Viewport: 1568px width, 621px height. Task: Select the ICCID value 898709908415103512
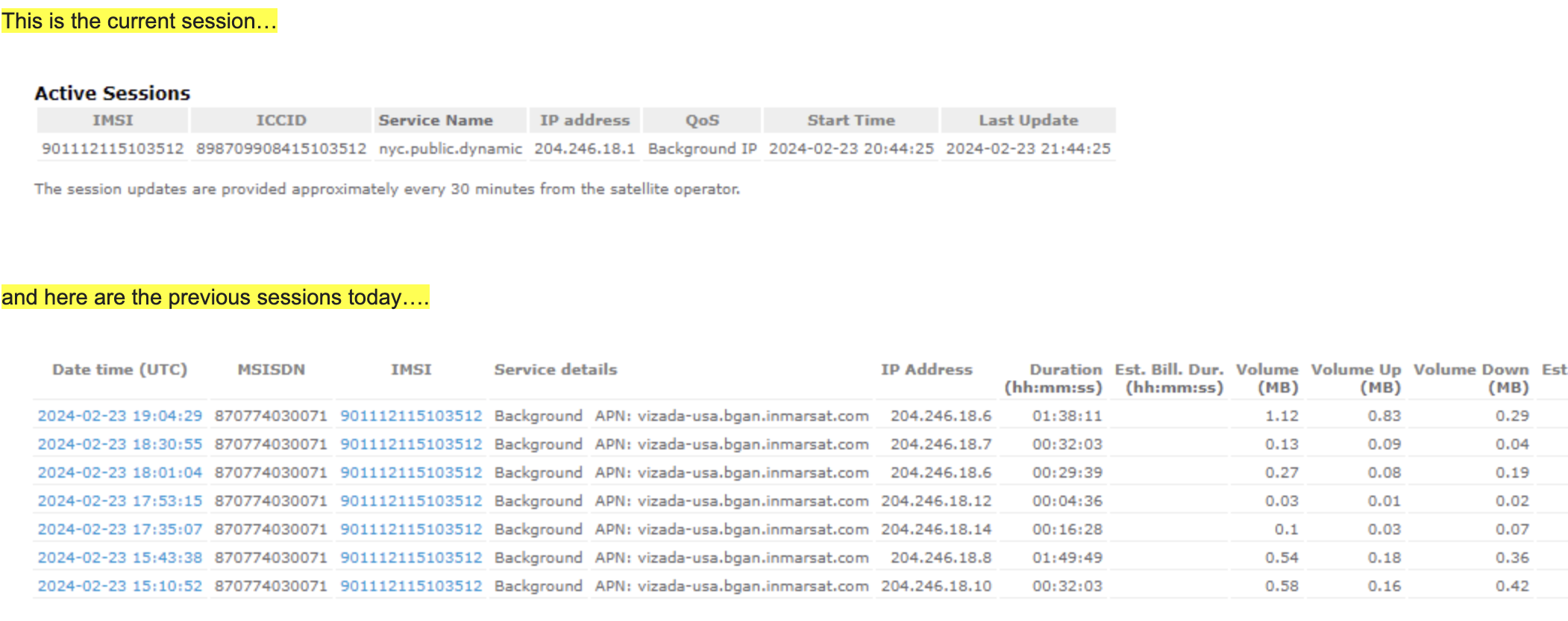click(x=281, y=149)
